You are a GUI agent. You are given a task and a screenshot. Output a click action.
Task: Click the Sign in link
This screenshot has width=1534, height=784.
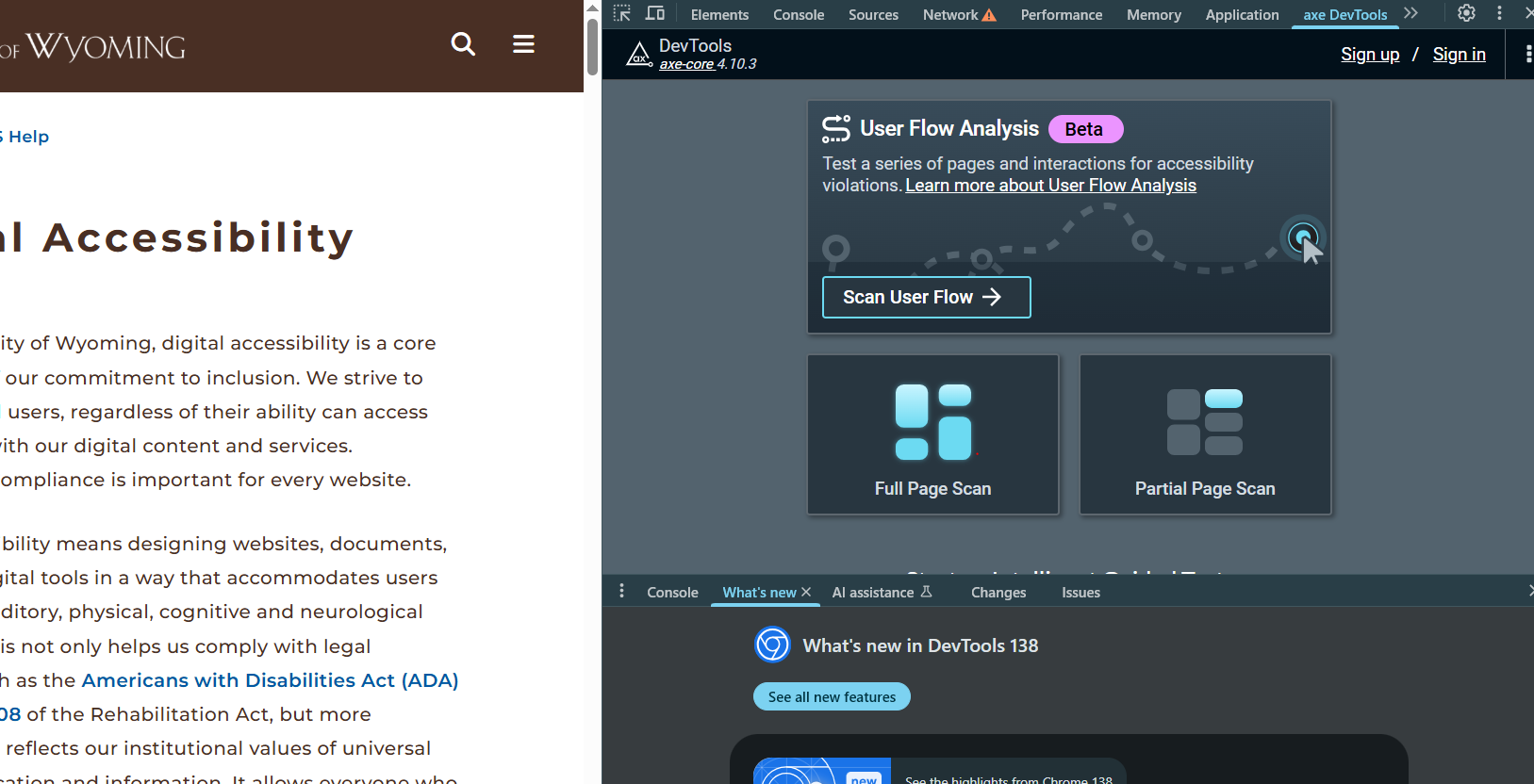click(x=1459, y=55)
